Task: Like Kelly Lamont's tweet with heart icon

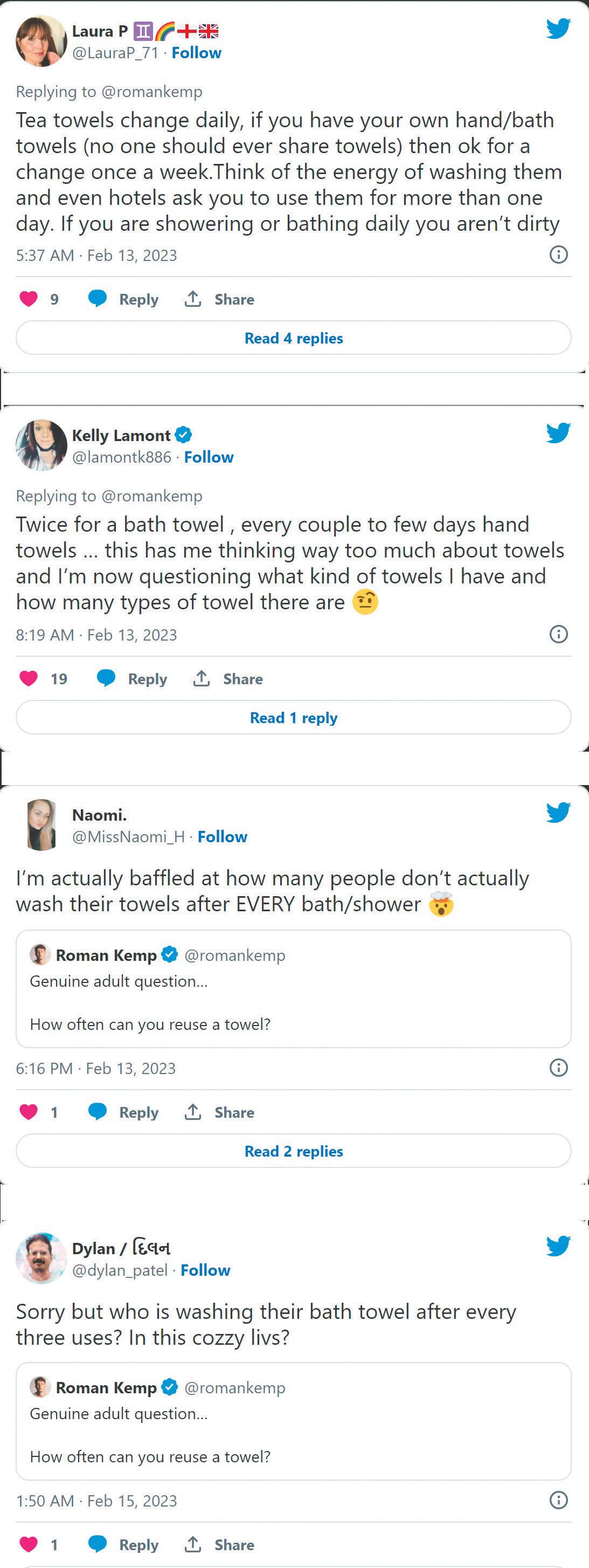Action: click(29, 678)
